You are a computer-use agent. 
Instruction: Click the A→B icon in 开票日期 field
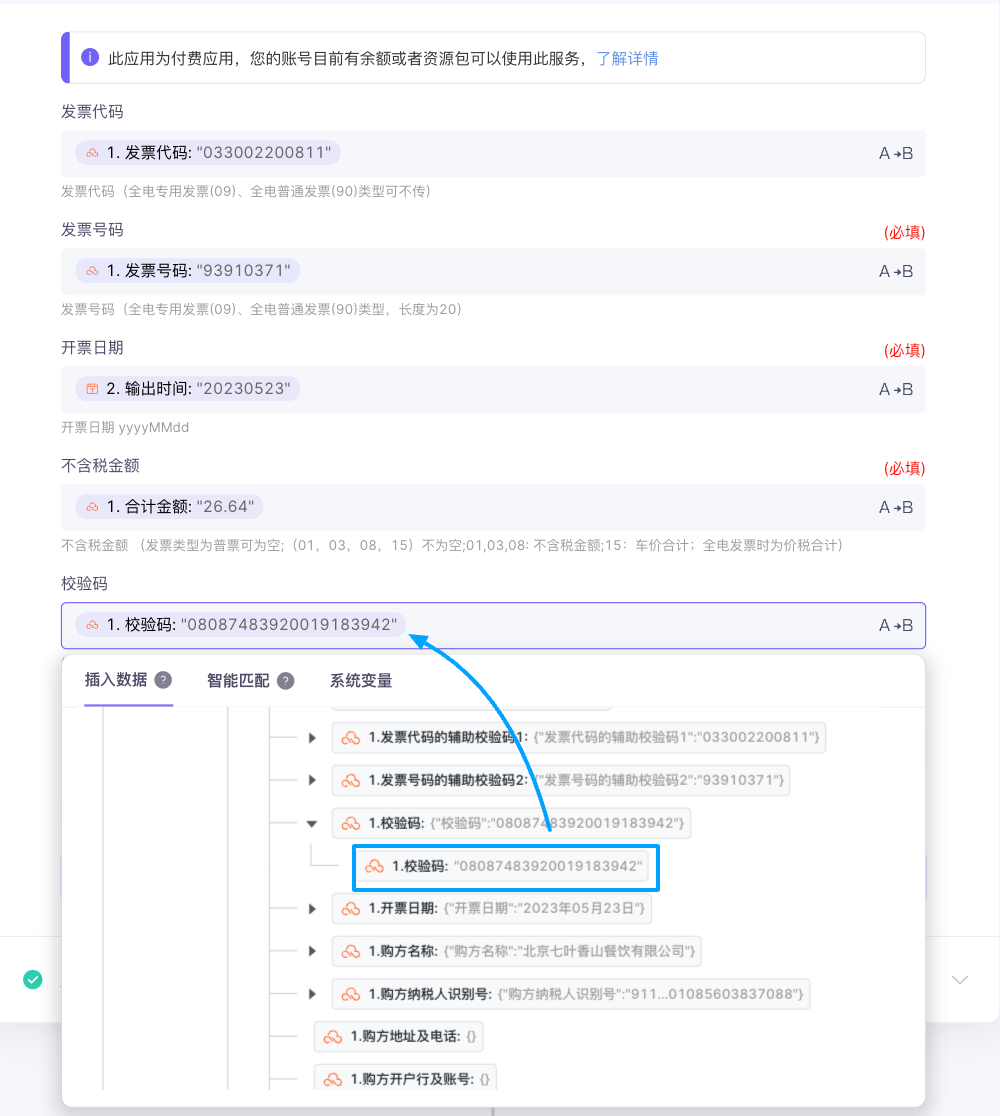(895, 389)
